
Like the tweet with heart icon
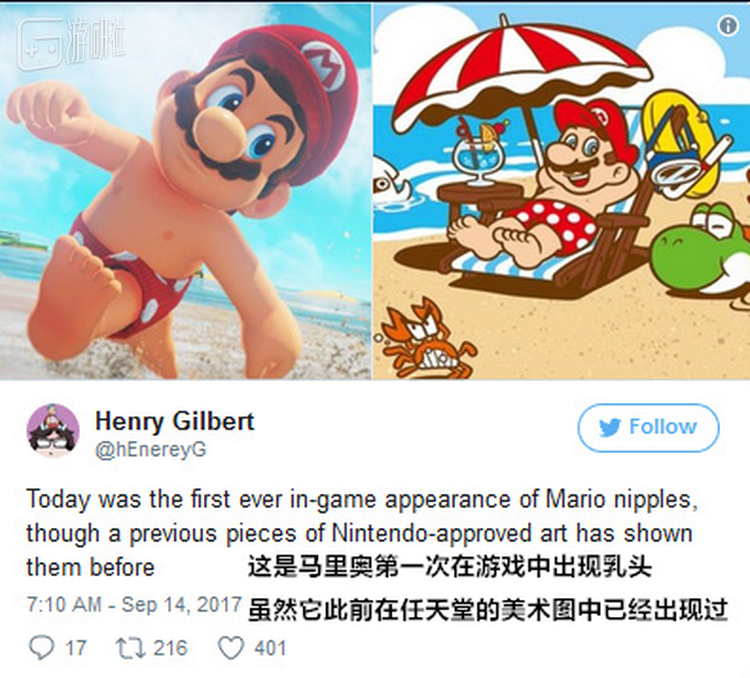(x=231, y=648)
